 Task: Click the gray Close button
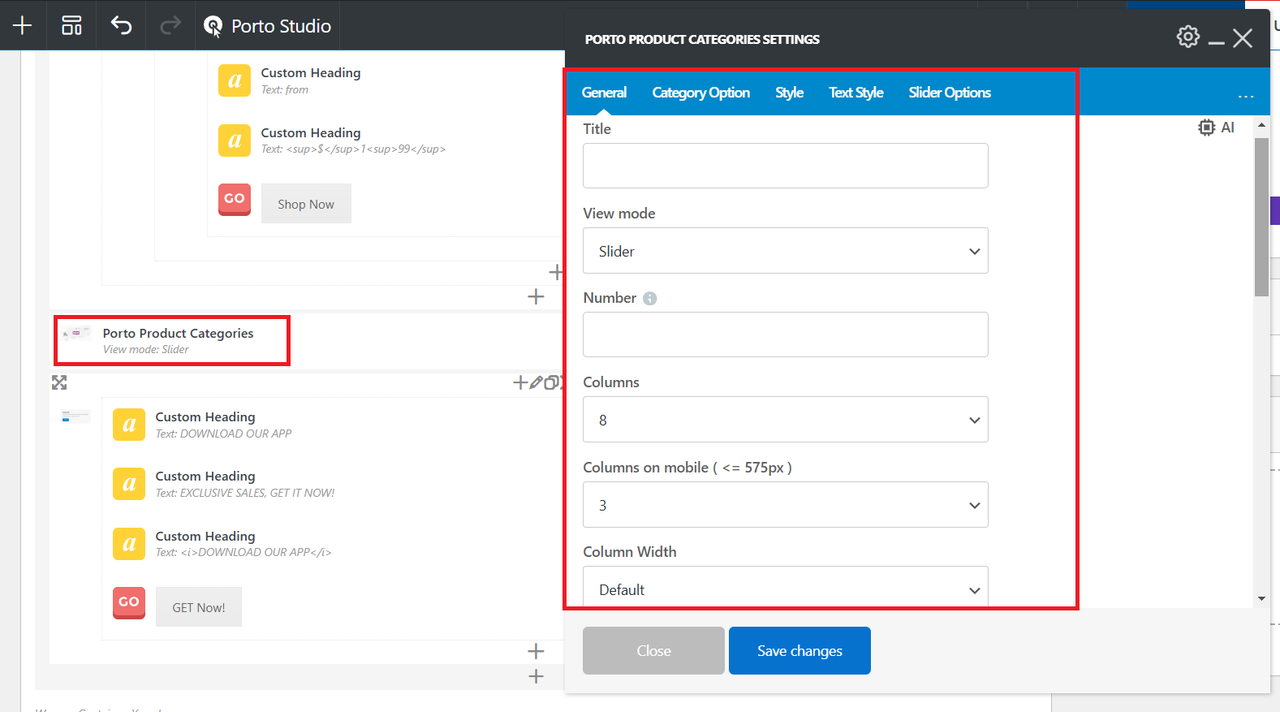click(x=654, y=651)
